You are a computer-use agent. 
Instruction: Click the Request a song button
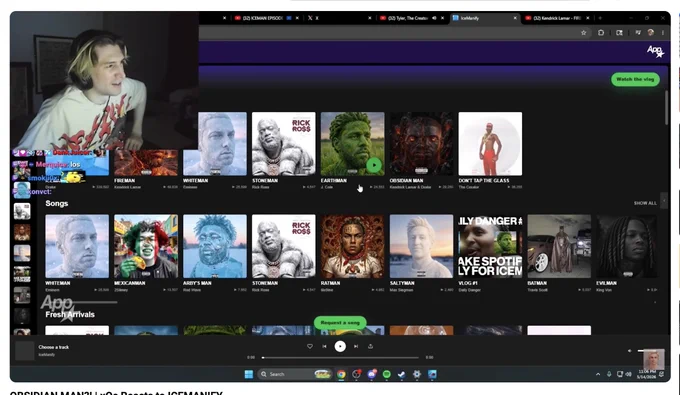click(340, 323)
